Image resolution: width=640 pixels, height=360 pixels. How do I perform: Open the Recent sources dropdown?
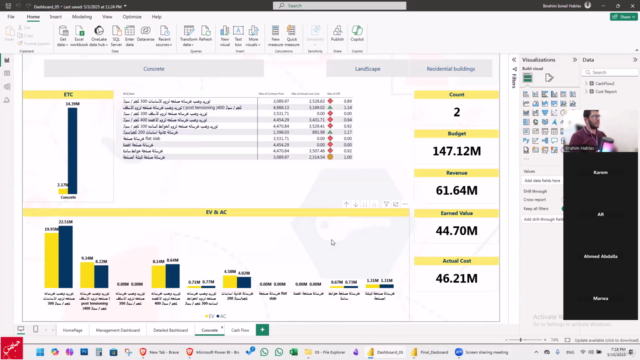tap(164, 36)
